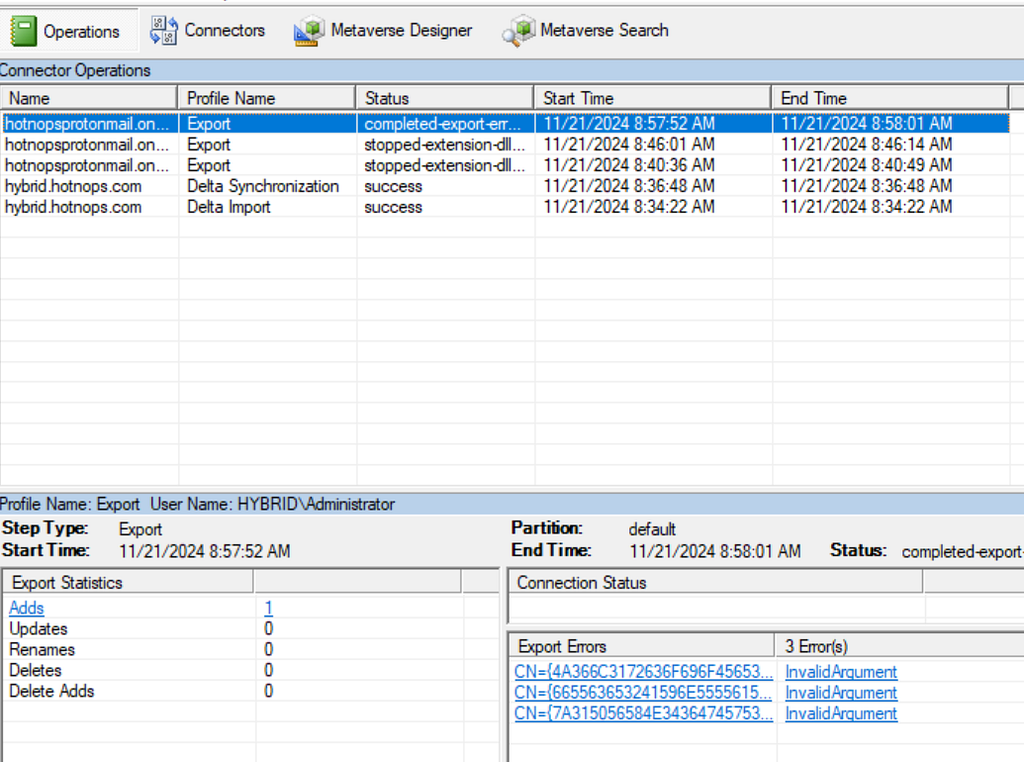Open the CN={665563653241596E5555615 error object
Viewport: 1024px width, 762px height.
[643, 693]
